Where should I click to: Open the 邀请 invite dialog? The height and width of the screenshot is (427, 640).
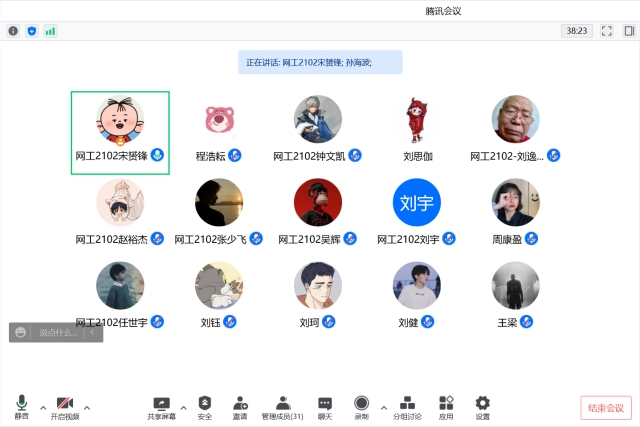coord(240,408)
